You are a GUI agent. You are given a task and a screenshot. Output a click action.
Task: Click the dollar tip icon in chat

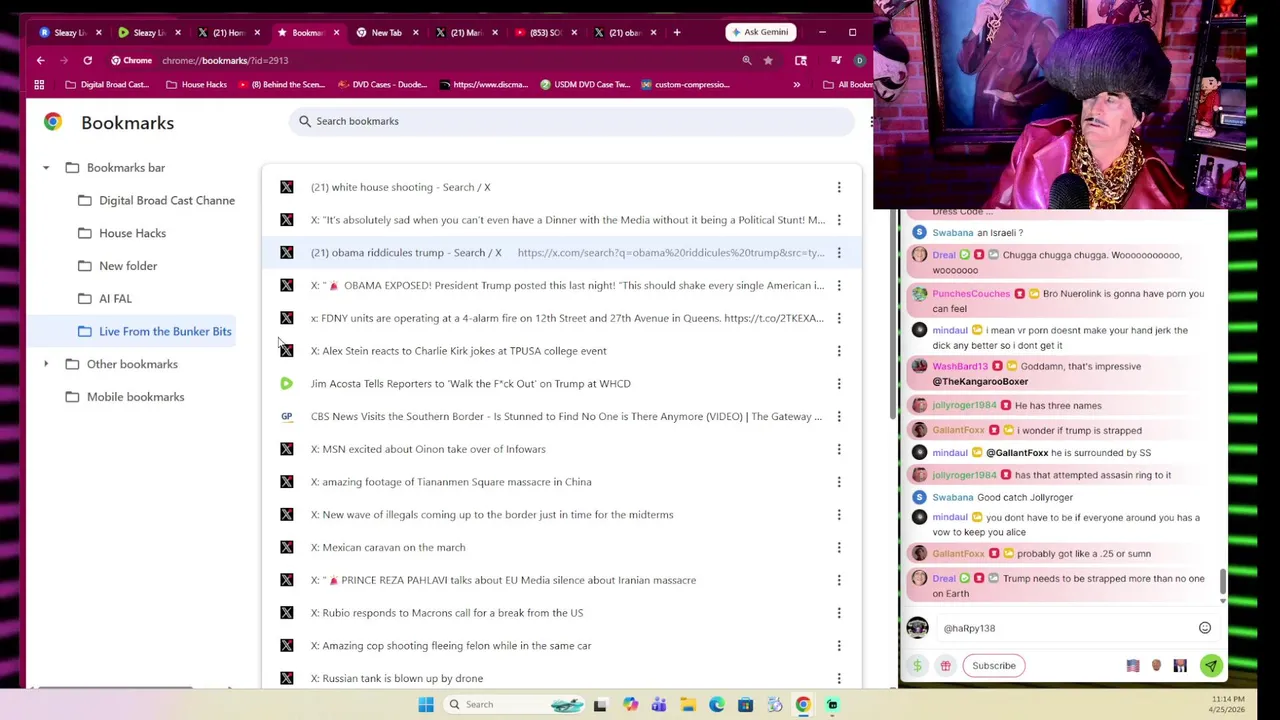point(917,666)
